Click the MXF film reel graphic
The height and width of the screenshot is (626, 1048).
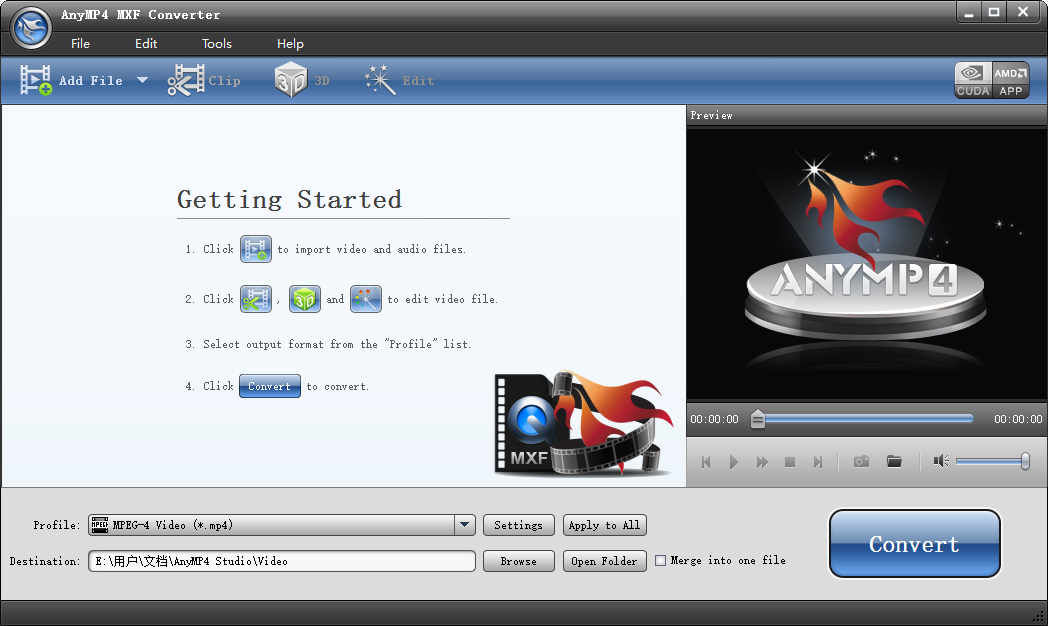pos(583,423)
